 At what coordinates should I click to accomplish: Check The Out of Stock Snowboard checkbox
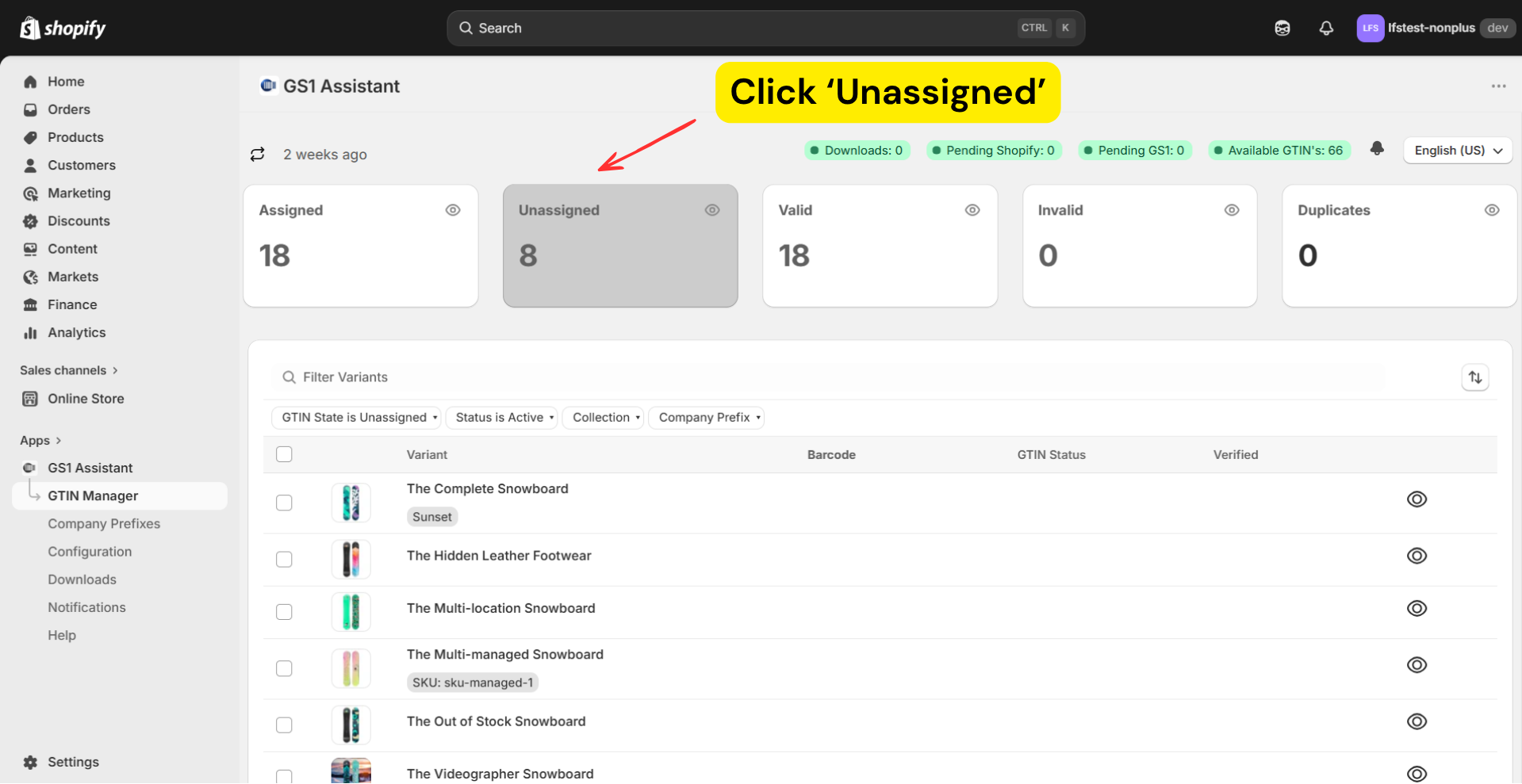point(284,725)
